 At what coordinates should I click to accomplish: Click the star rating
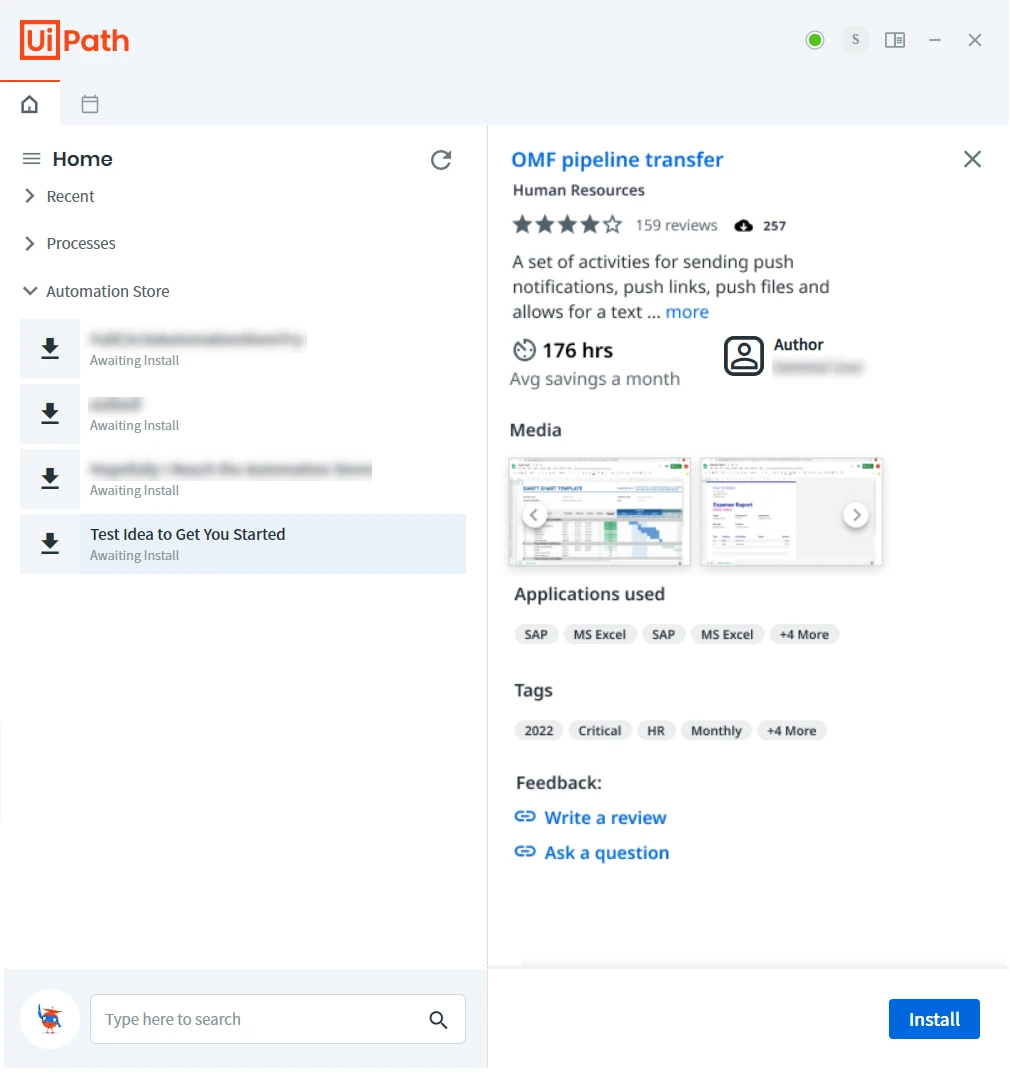click(x=567, y=224)
